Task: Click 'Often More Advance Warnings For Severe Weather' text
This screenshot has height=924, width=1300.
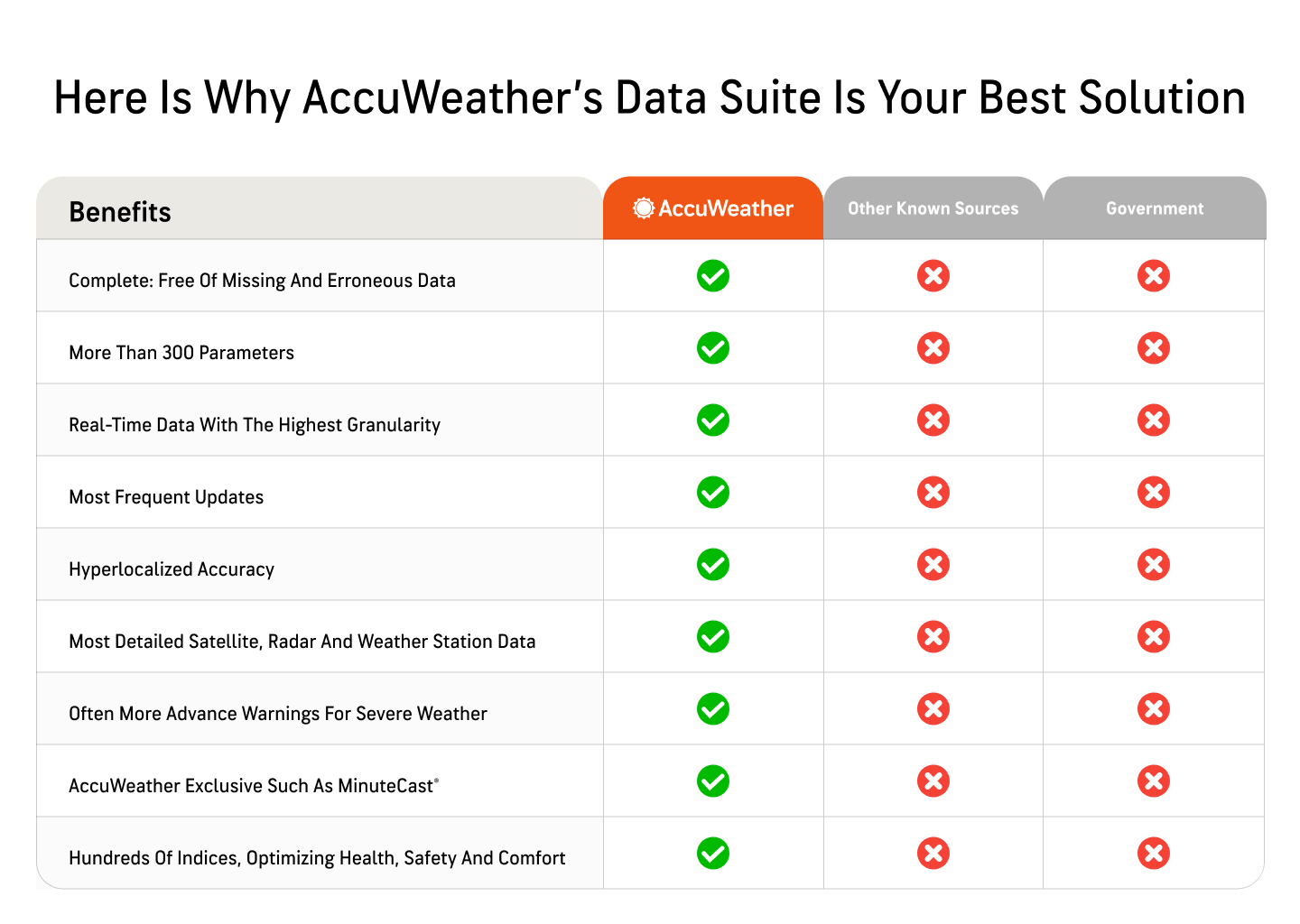Action: coord(278,714)
